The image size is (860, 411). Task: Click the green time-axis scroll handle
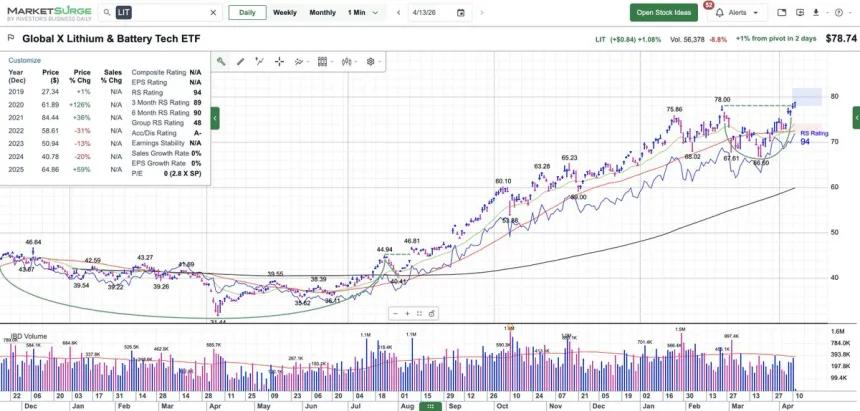pyautogui.click(x=431, y=407)
